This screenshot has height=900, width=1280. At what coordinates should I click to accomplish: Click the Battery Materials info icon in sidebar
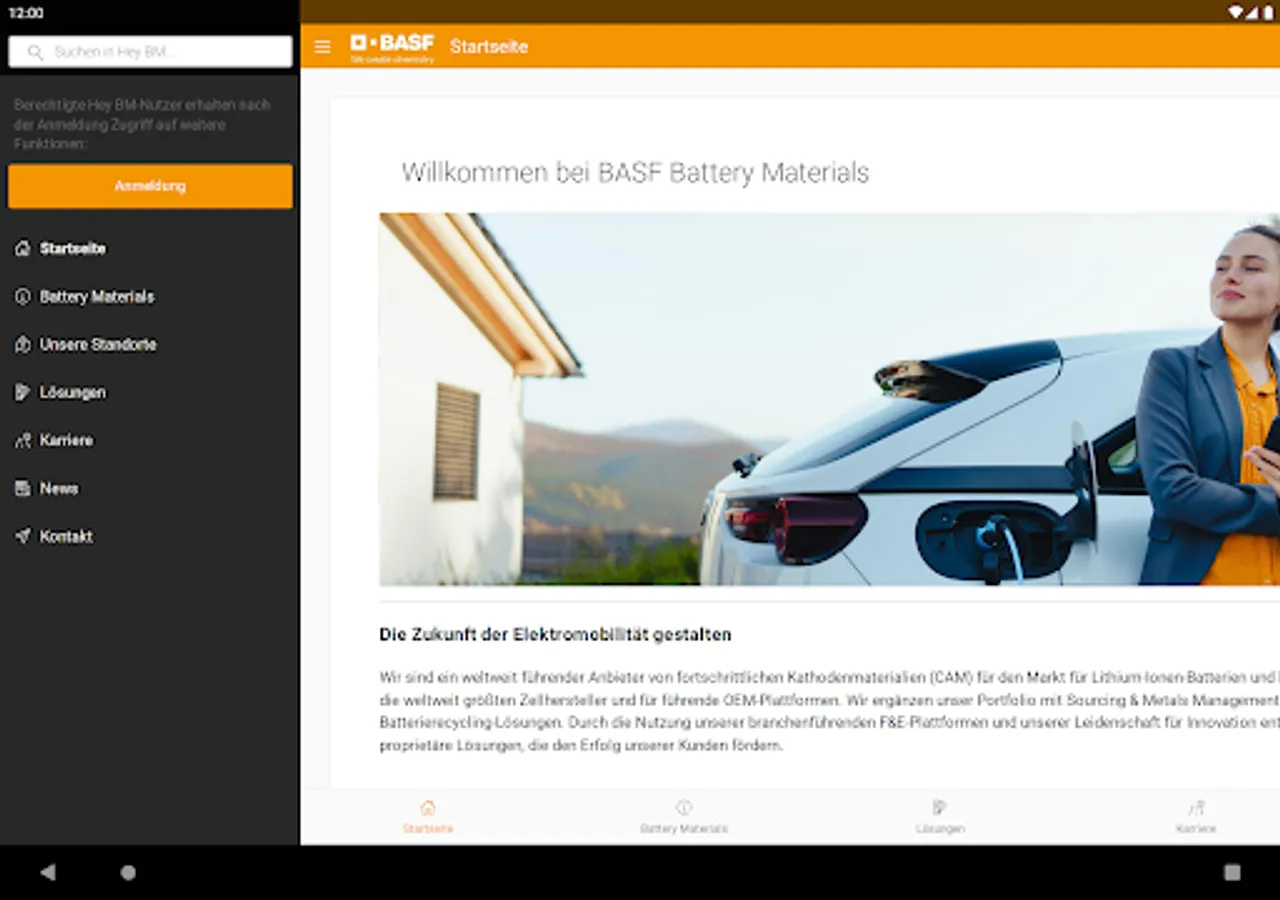22,296
